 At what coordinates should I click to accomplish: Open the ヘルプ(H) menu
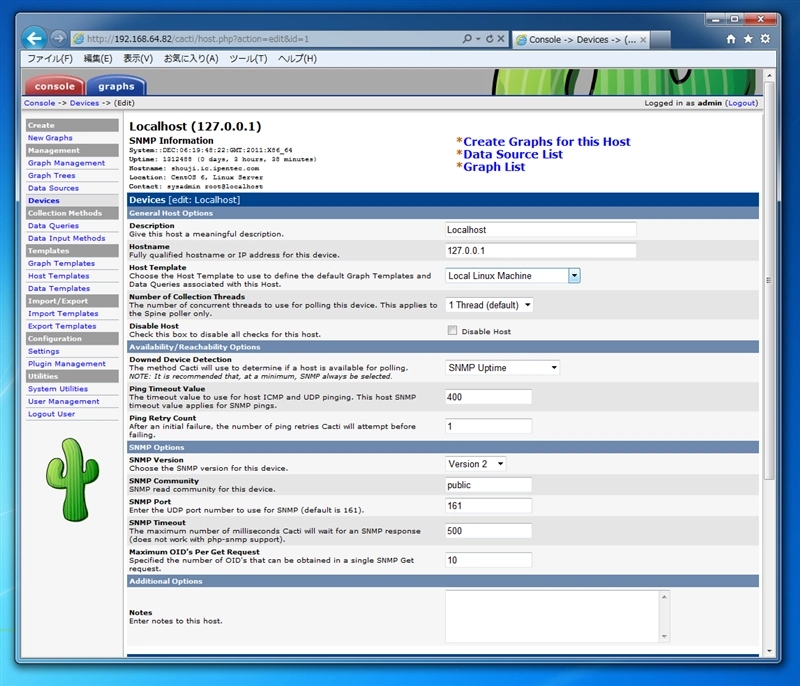(x=297, y=59)
